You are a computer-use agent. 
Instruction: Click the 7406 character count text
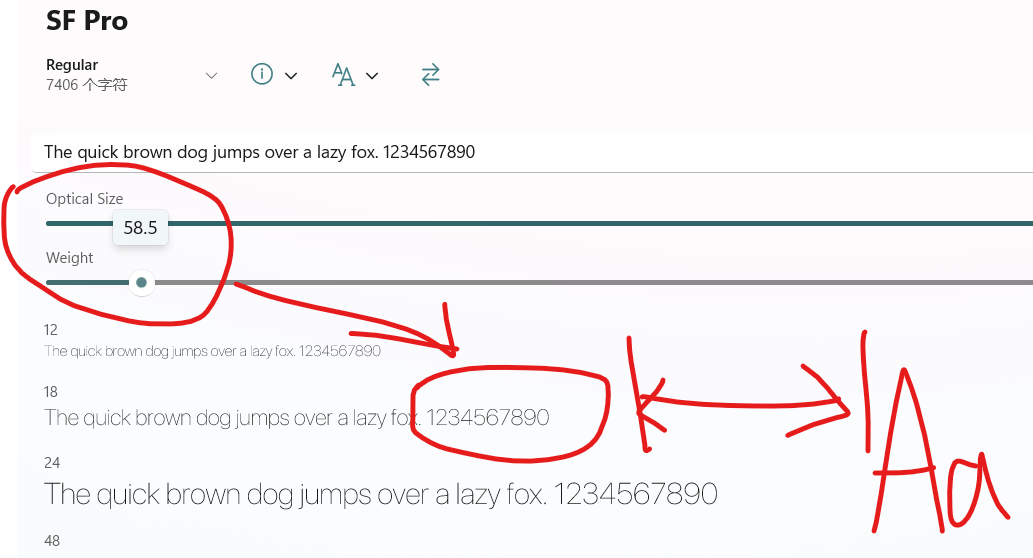point(86,85)
